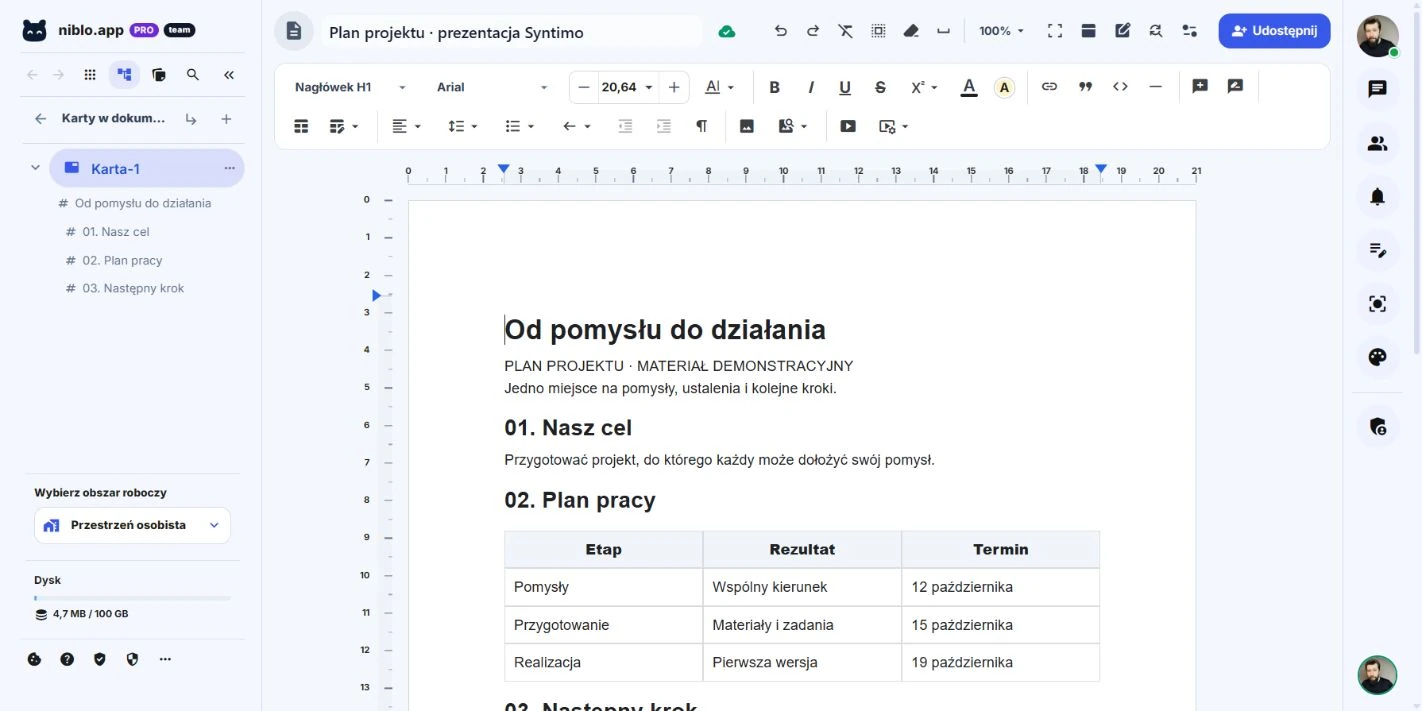The width and height of the screenshot is (1422, 711).
Task: Open the 100% zoom dropdown
Action: 1001,31
